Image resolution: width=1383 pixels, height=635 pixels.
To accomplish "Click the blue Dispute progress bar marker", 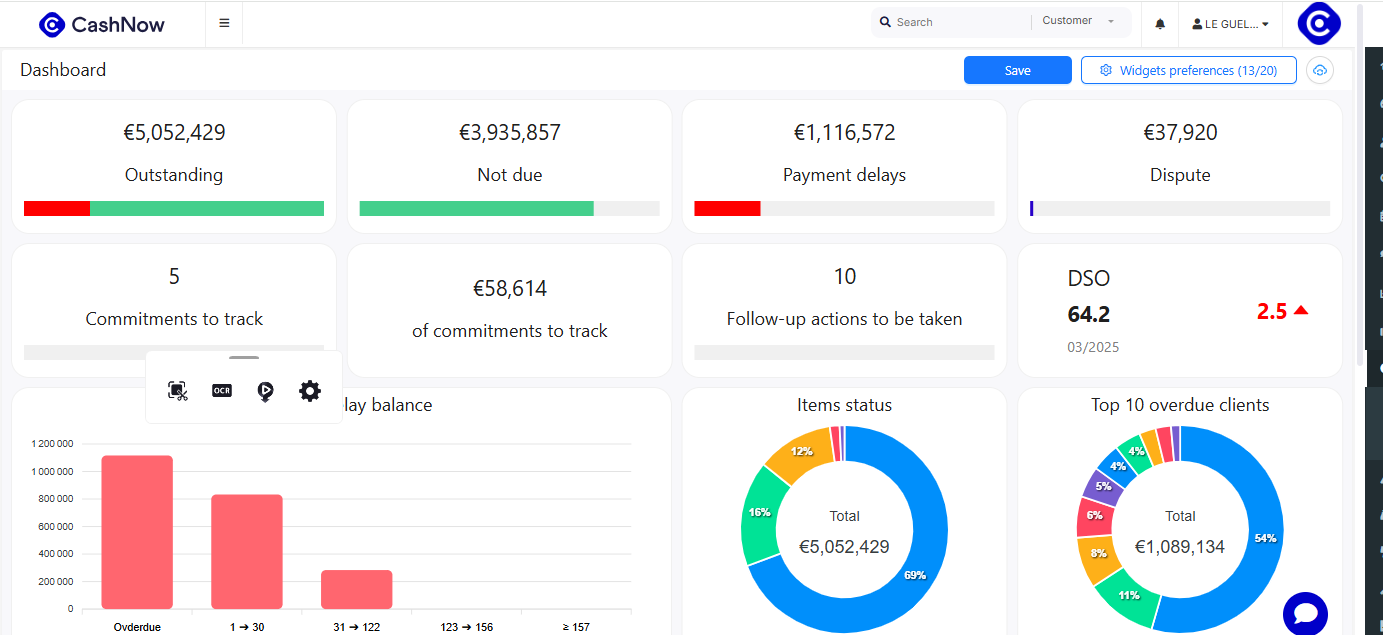I will [1031, 208].
